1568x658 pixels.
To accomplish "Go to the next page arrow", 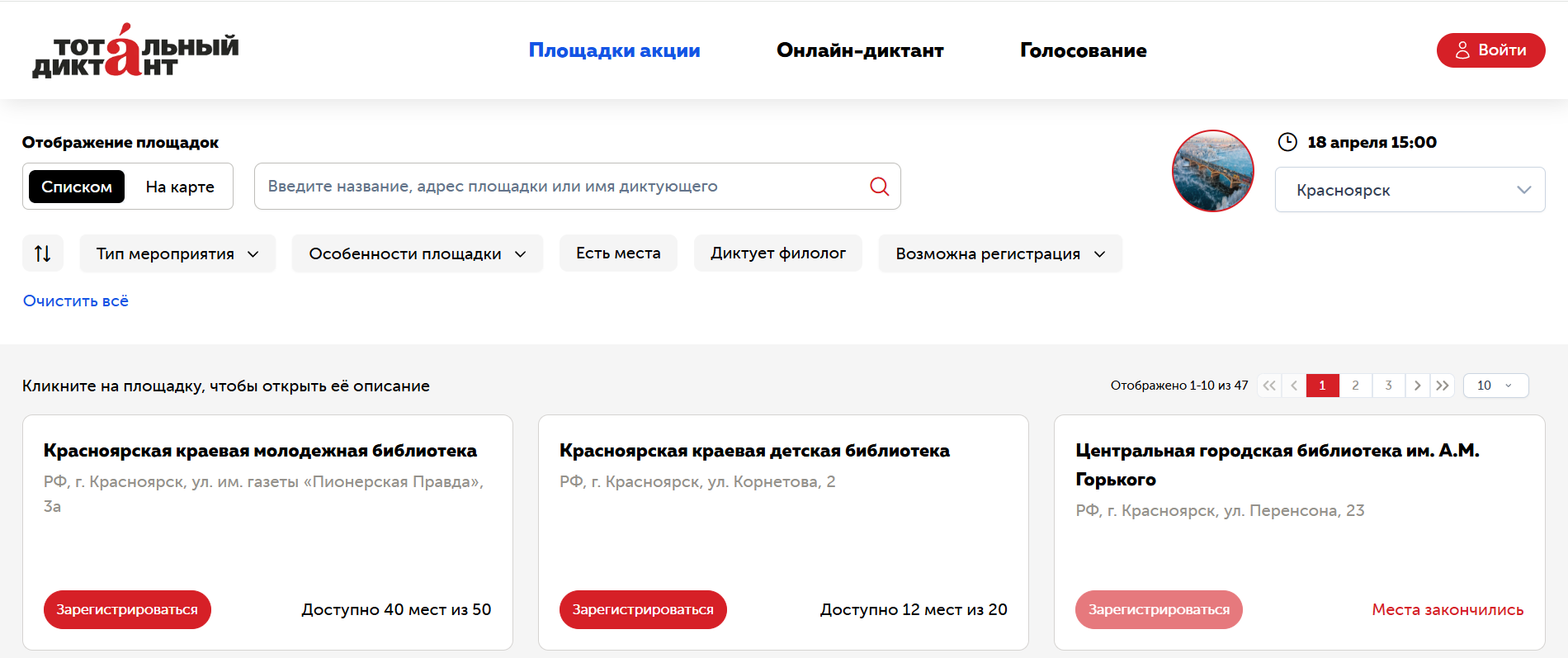I will 1417,386.
